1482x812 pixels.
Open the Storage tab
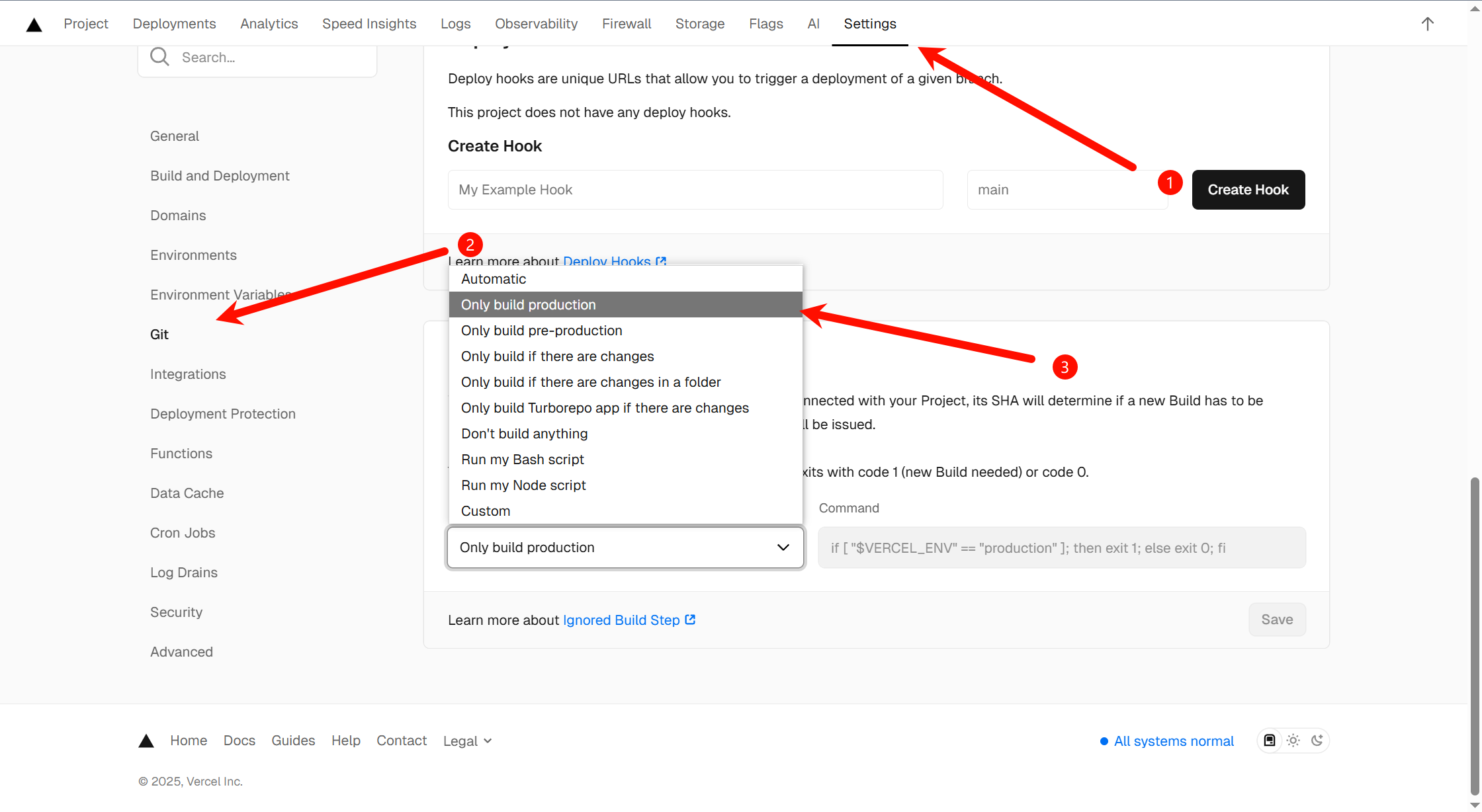700,24
